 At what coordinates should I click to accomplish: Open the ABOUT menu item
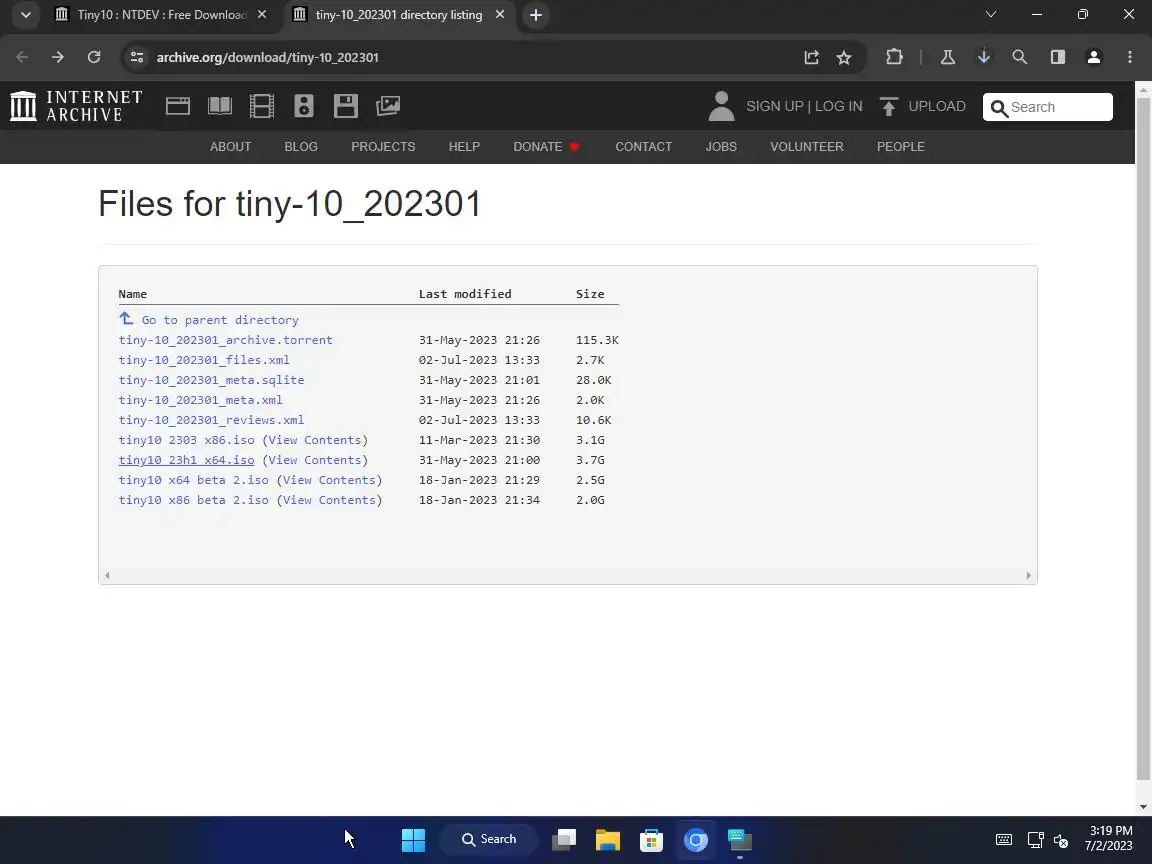(x=231, y=147)
